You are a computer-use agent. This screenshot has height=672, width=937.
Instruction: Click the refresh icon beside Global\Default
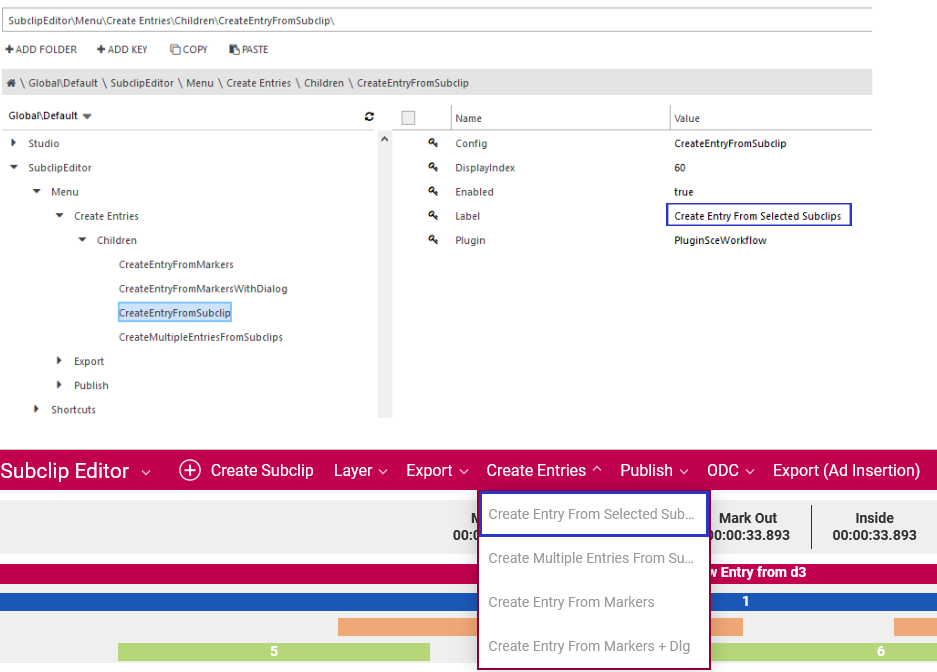(369, 117)
